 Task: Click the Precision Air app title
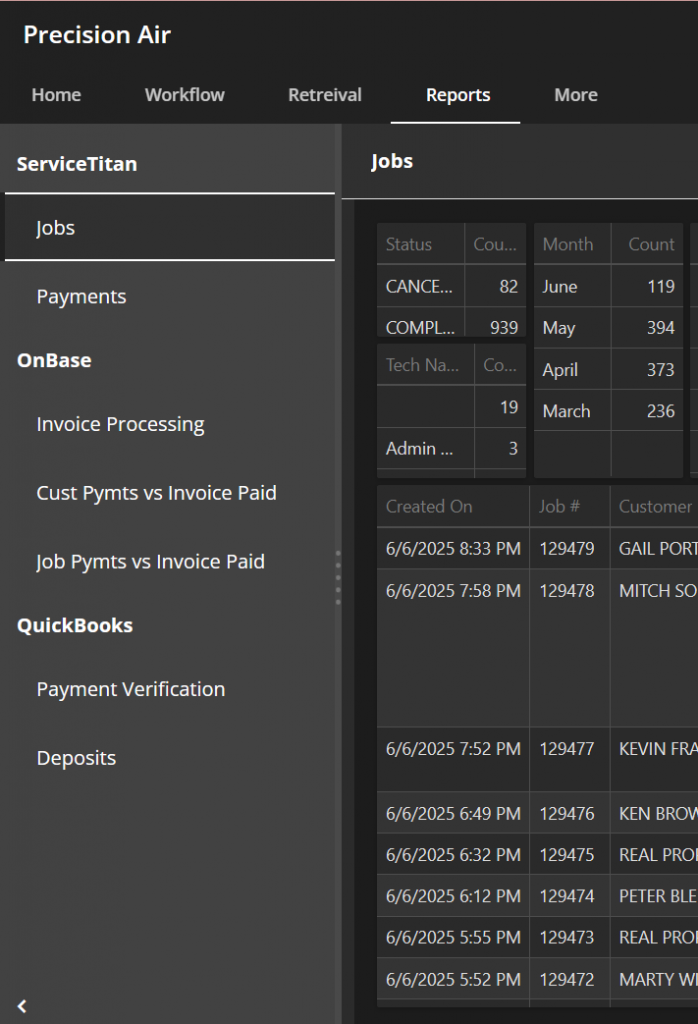[x=97, y=35]
